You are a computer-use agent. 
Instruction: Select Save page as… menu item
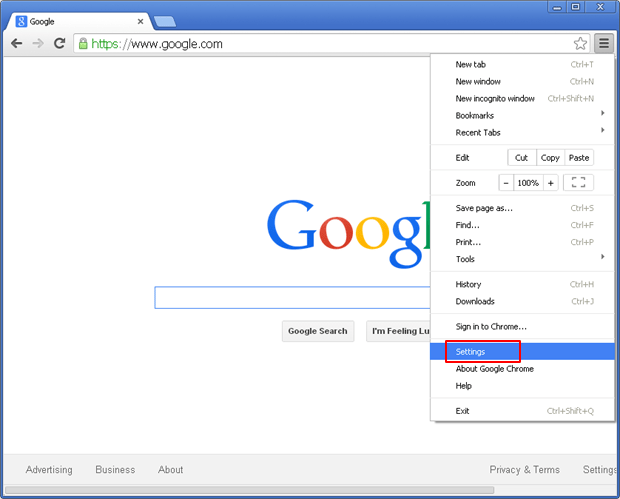point(523,208)
